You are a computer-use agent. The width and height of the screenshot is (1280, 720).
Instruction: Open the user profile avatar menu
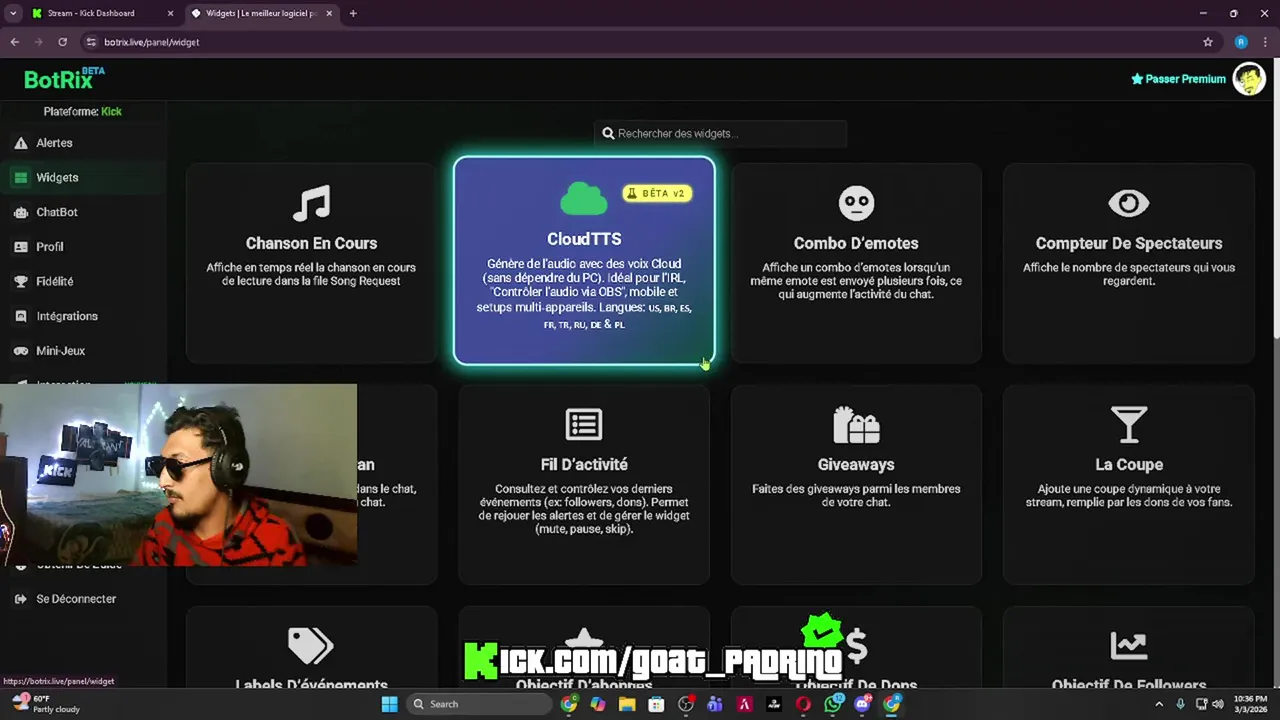pyautogui.click(x=1249, y=78)
